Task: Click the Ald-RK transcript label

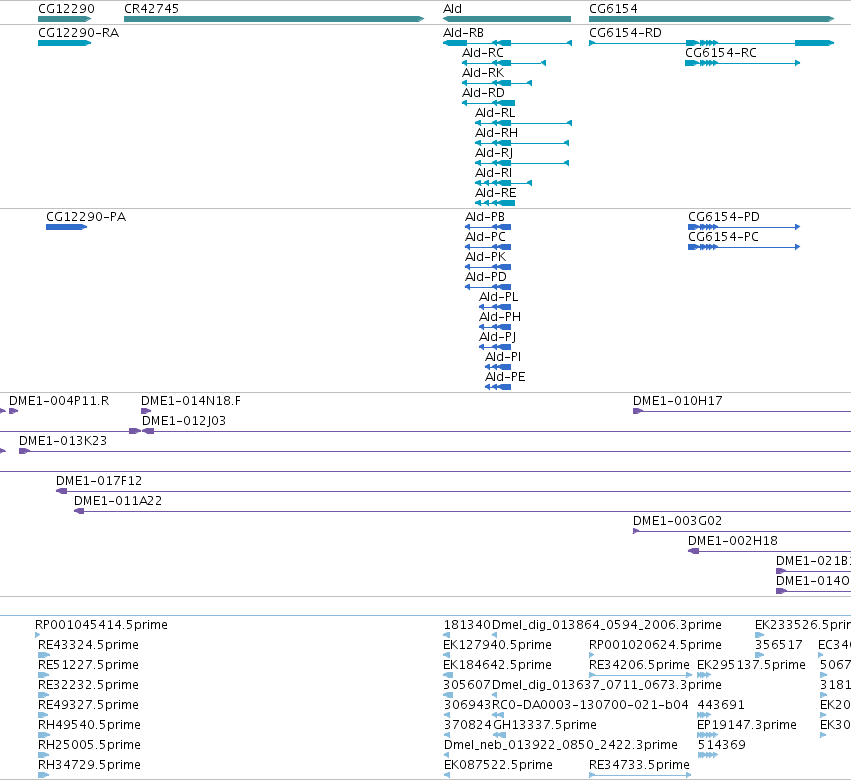Action: pos(483,73)
